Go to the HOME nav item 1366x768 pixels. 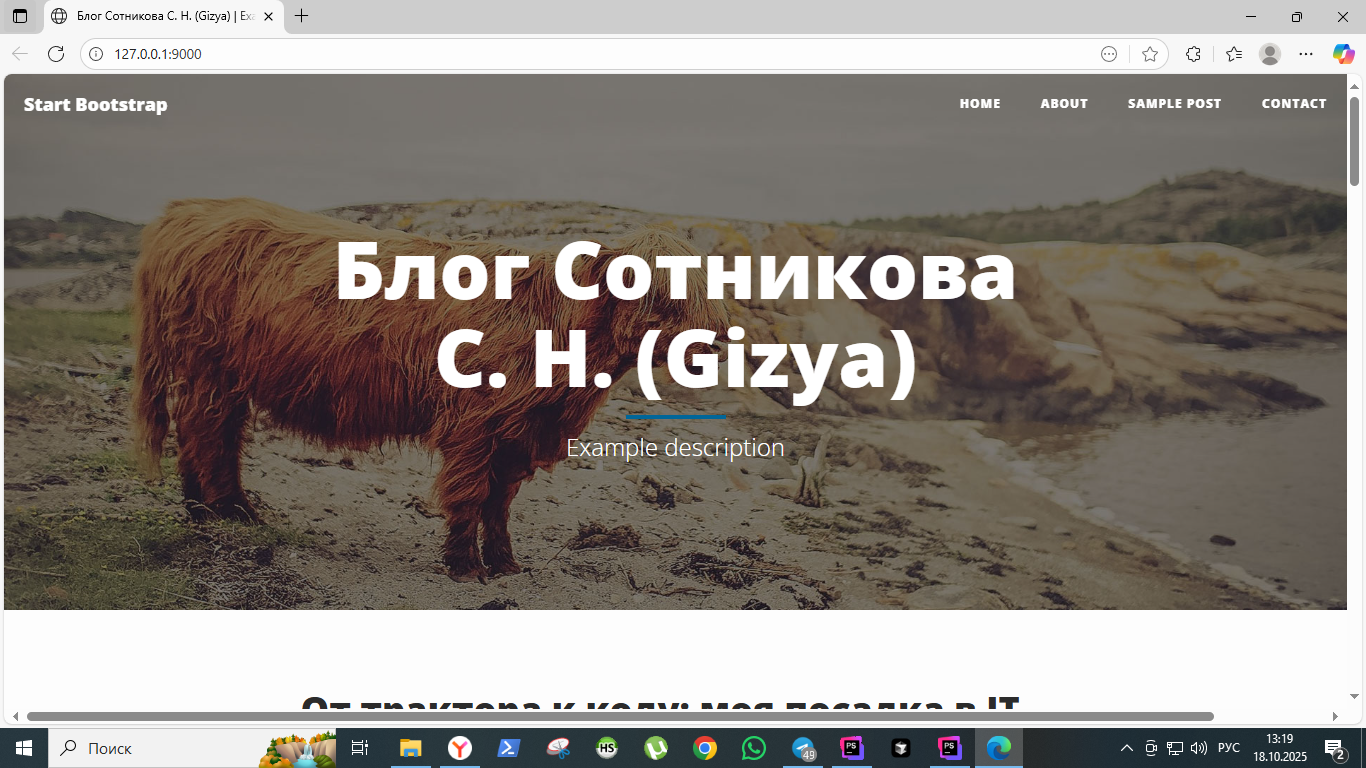click(x=980, y=104)
